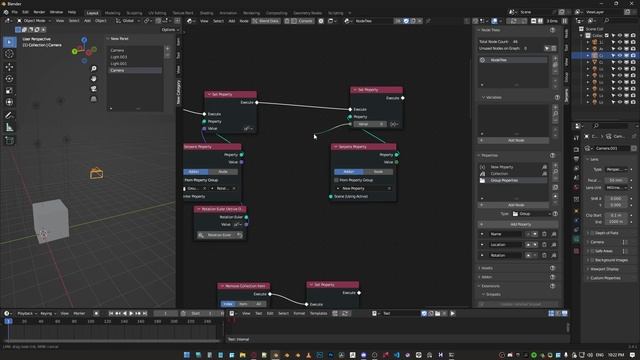Image resolution: width=640 pixels, height=360 pixels.
Task: Run script with text editor play icon
Action: (x=452, y=313)
